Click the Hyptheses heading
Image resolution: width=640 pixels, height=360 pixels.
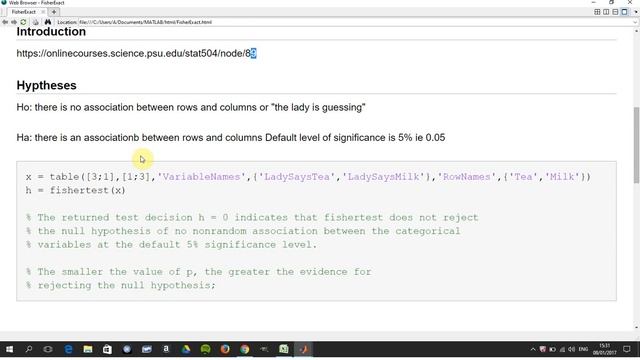[x=47, y=85]
